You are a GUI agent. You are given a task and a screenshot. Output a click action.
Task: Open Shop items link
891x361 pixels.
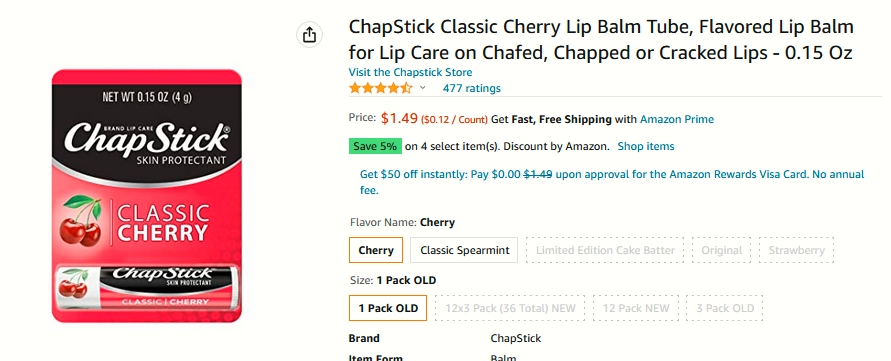pos(646,146)
